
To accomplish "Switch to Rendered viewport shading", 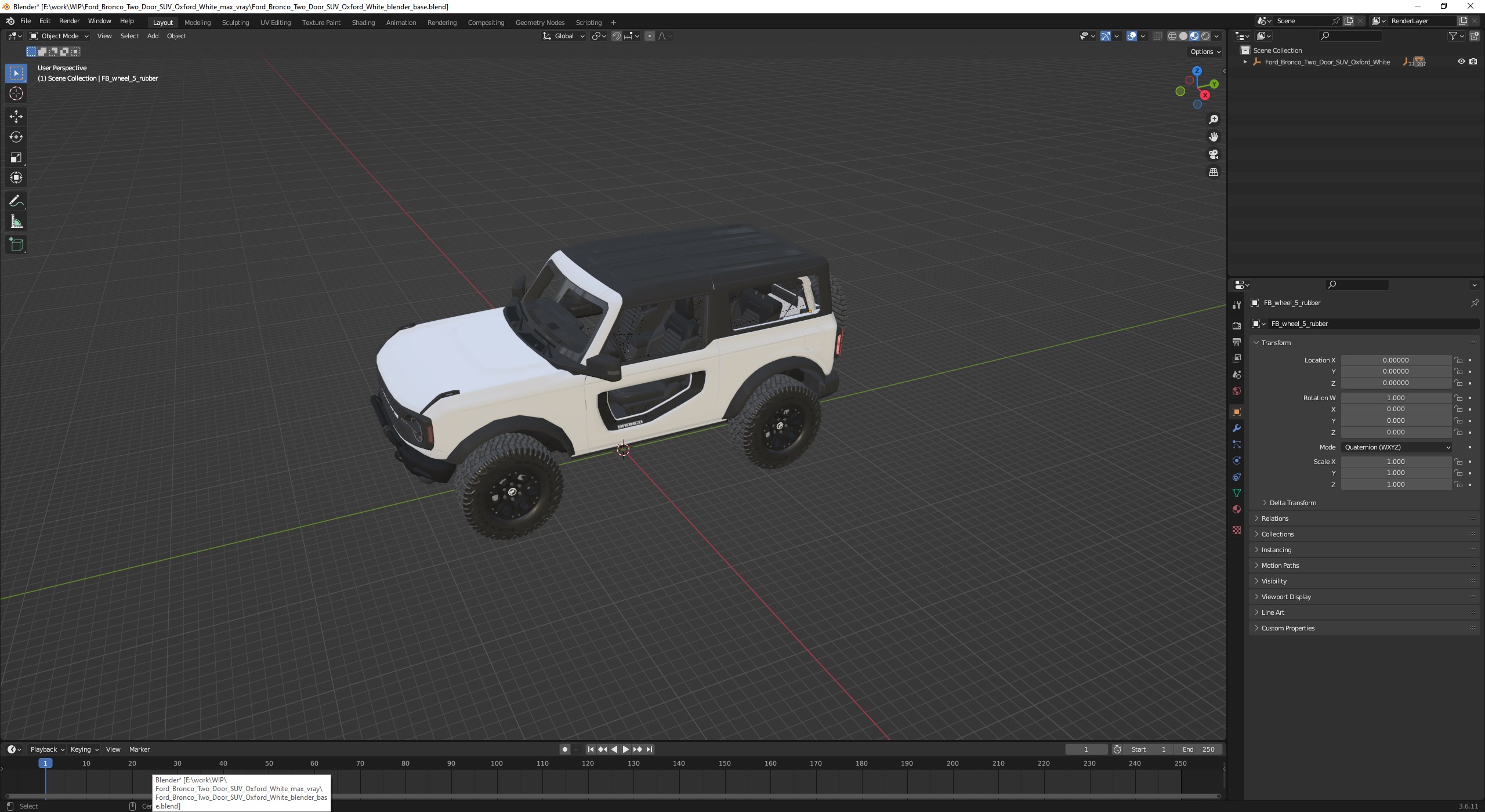I will tap(1205, 36).
